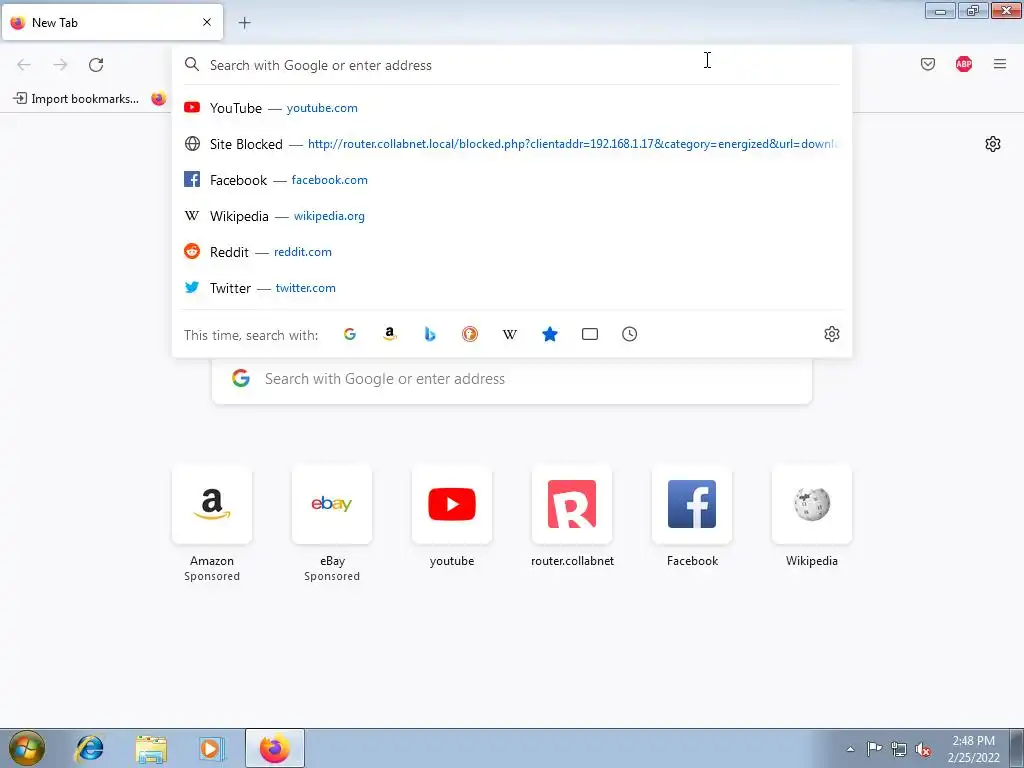Open the muted volume tray icon
Image resolution: width=1024 pixels, height=768 pixels.
(x=923, y=749)
